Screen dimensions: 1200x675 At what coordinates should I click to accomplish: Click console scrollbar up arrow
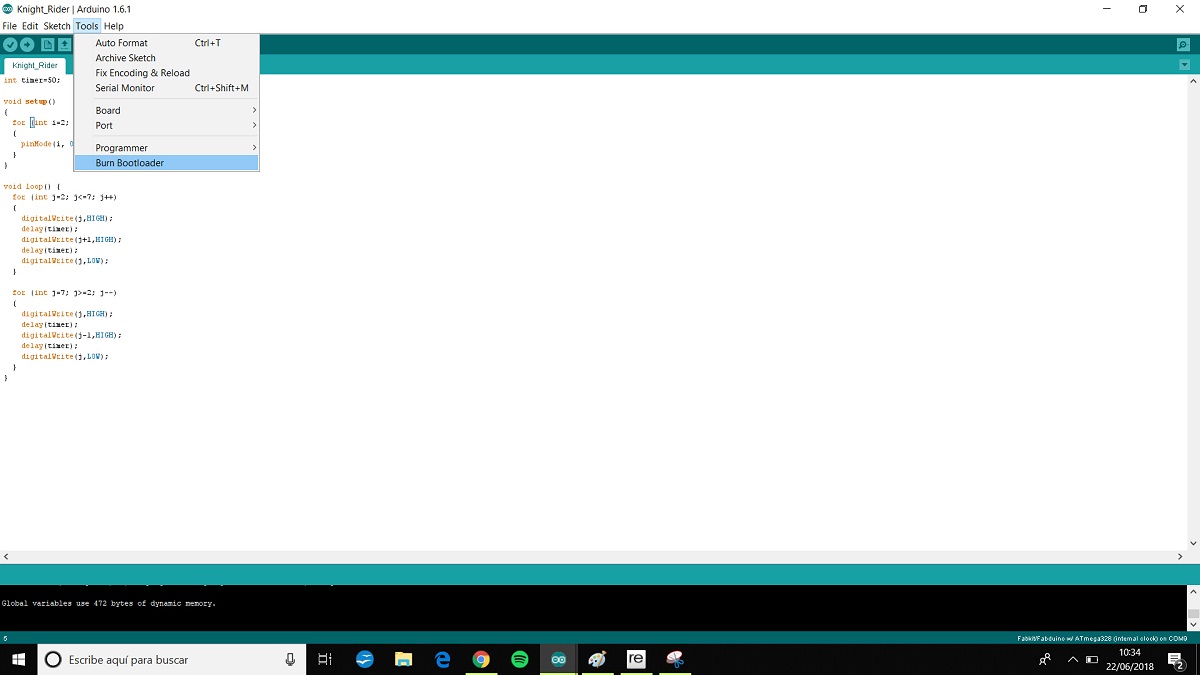point(1193,592)
